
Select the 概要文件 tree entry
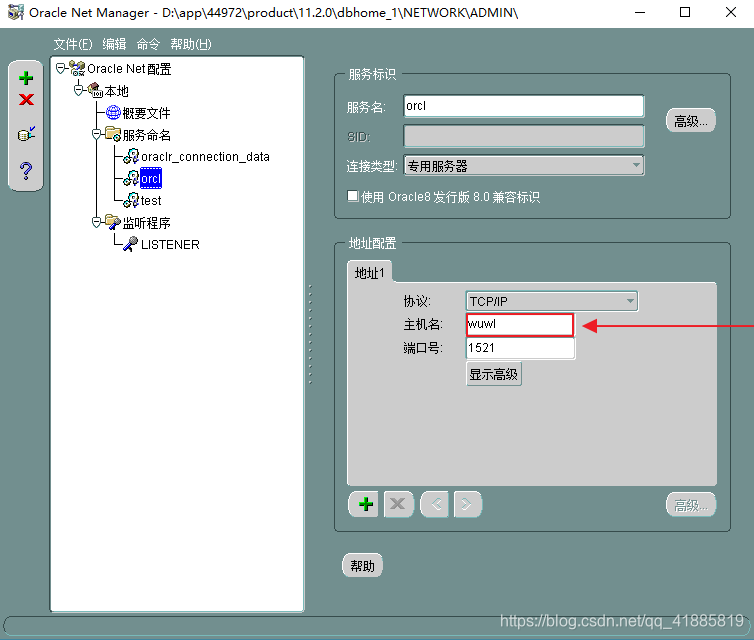point(147,113)
